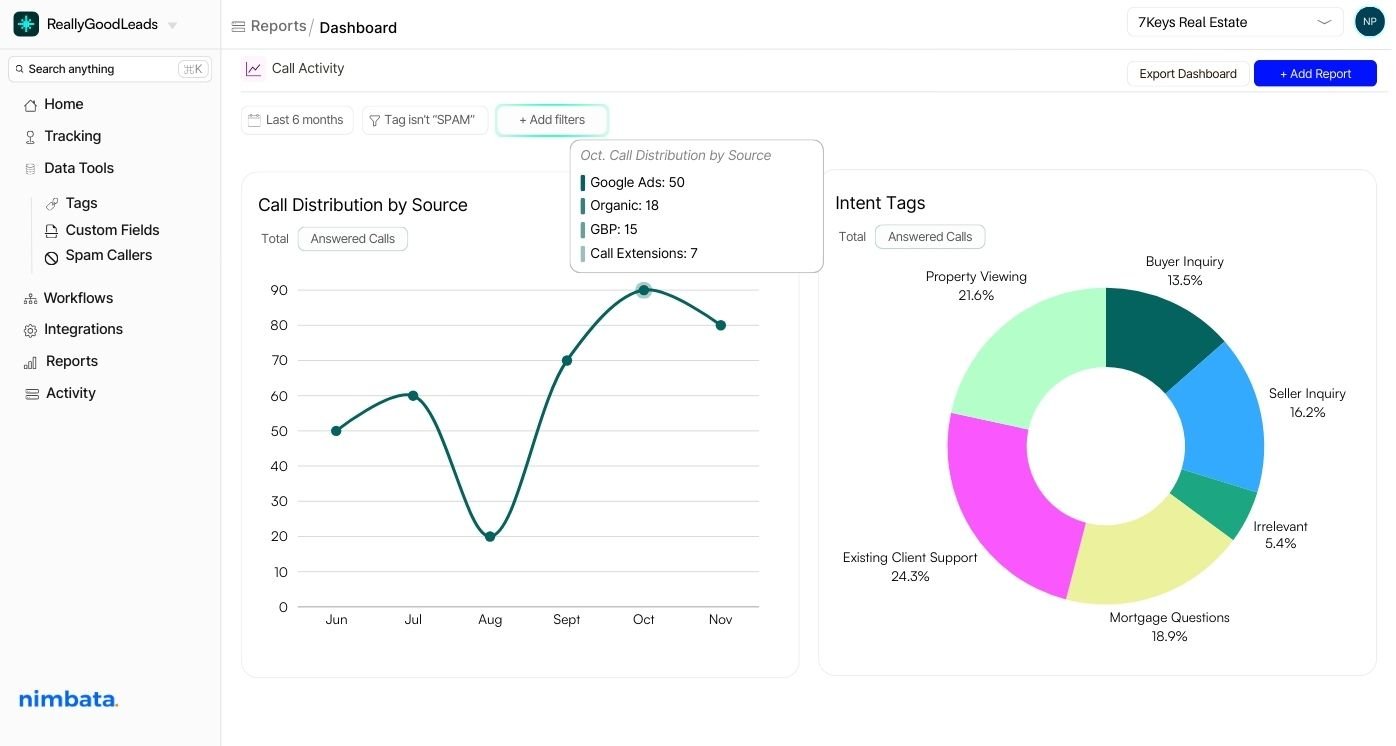This screenshot has height=746, width=1396.
Task: Click the Add Report button
Action: click(1314, 74)
